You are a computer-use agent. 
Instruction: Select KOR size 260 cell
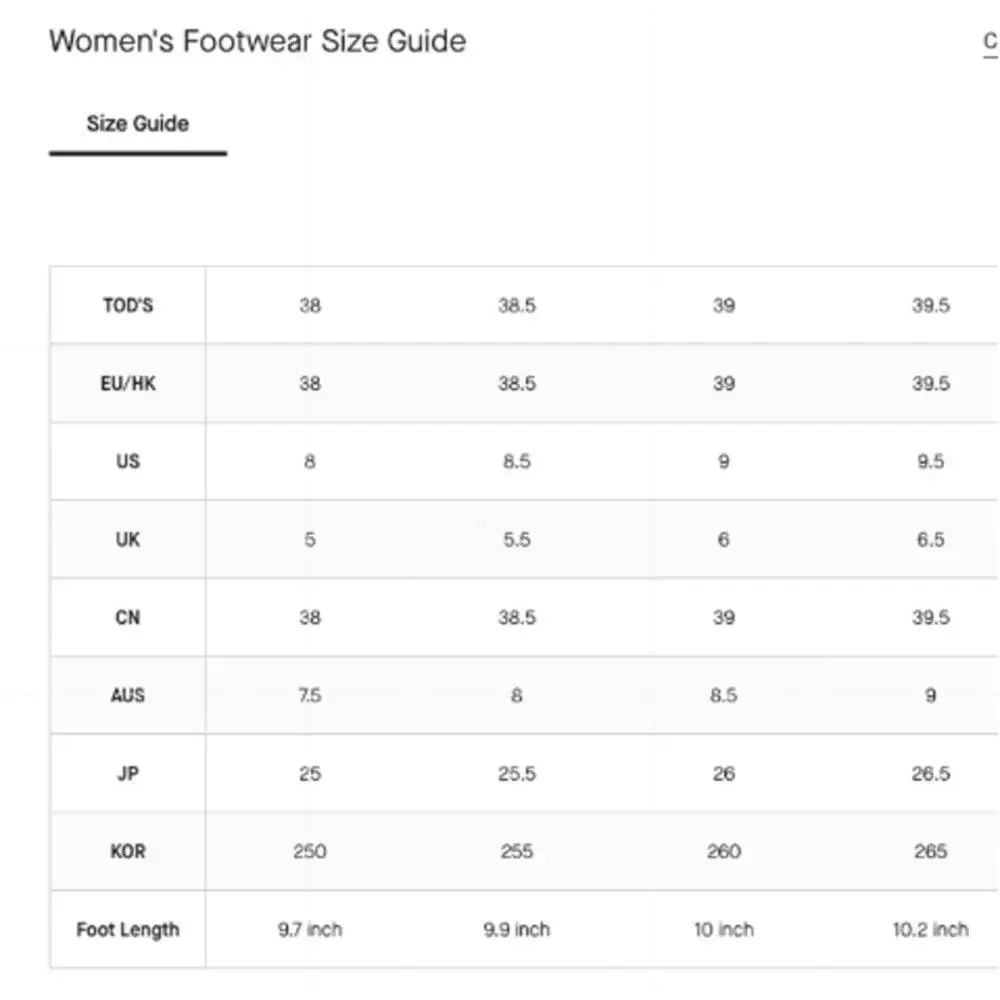pos(723,851)
